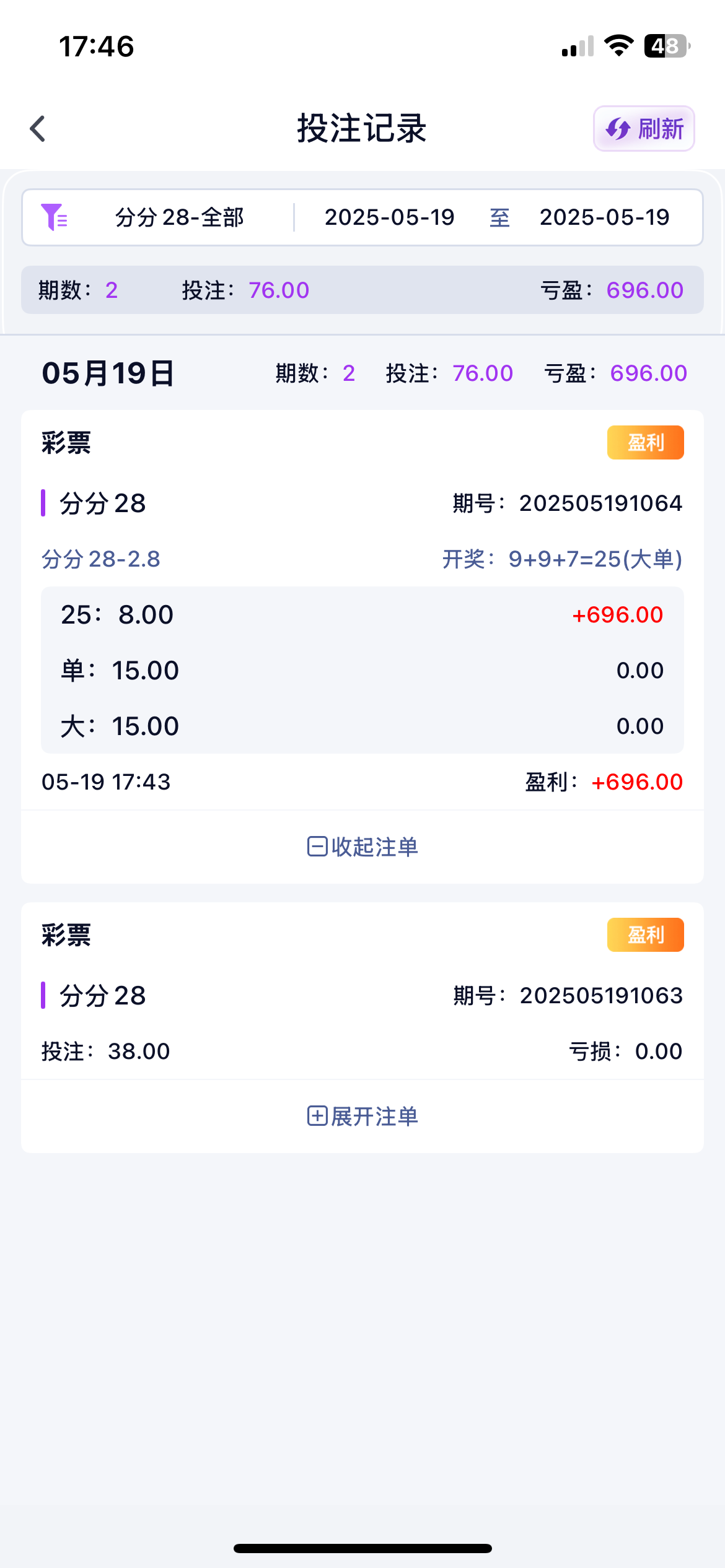Tap the cellular signal bars icon
The image size is (725, 1568).
click(x=578, y=47)
